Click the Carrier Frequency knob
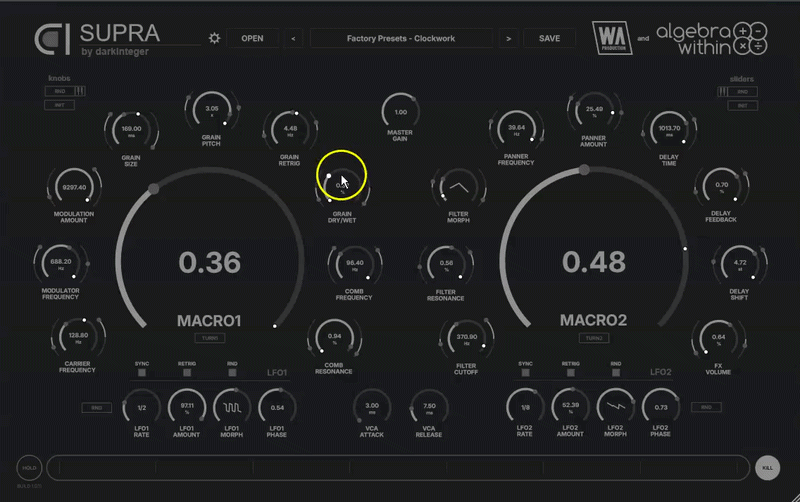The image size is (800, 502). 78,337
